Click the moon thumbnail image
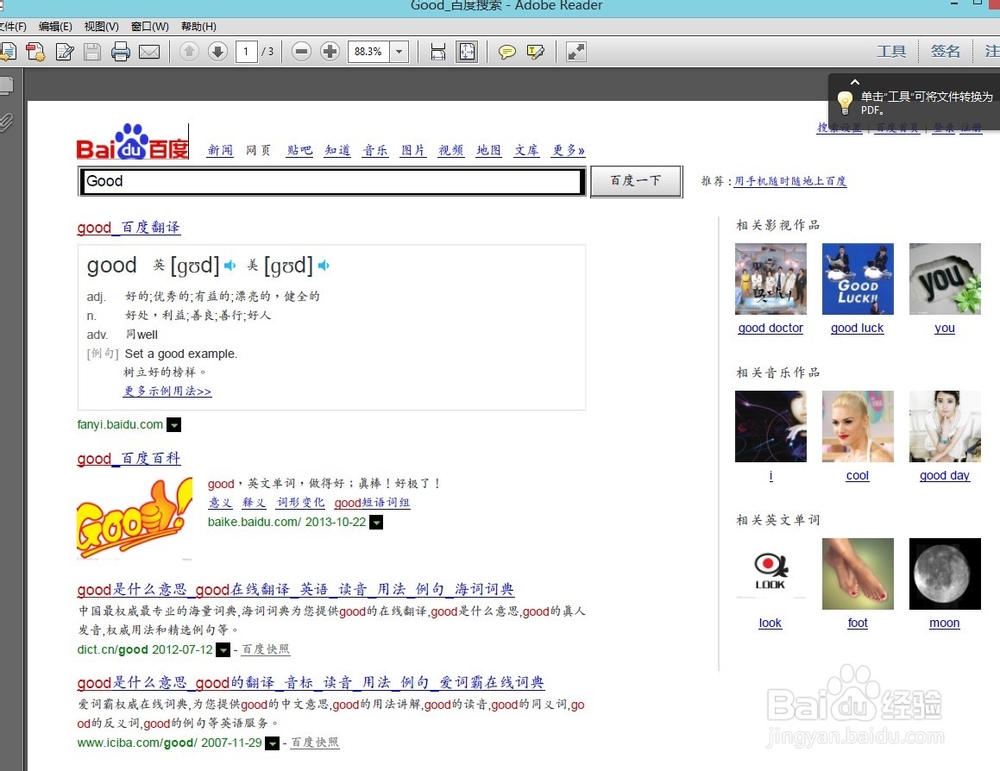This screenshot has width=1000, height=771. coord(945,573)
